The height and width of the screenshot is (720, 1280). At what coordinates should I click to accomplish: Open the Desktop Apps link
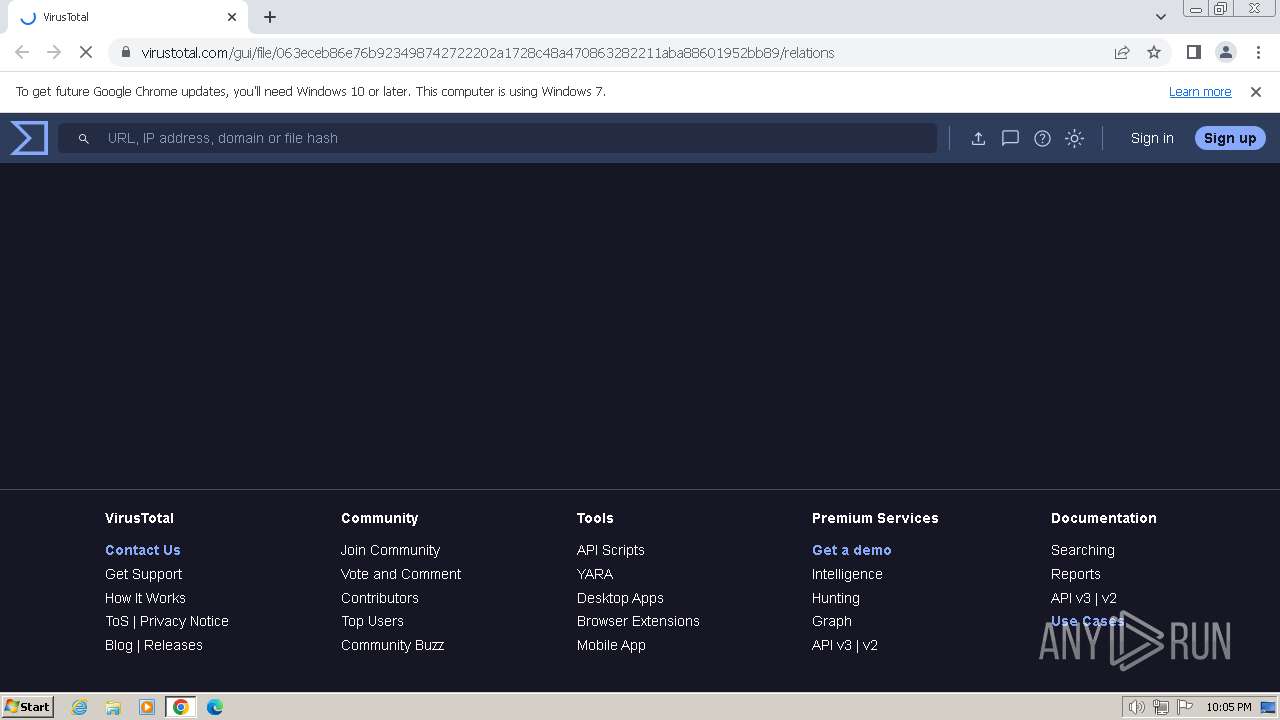(x=620, y=598)
